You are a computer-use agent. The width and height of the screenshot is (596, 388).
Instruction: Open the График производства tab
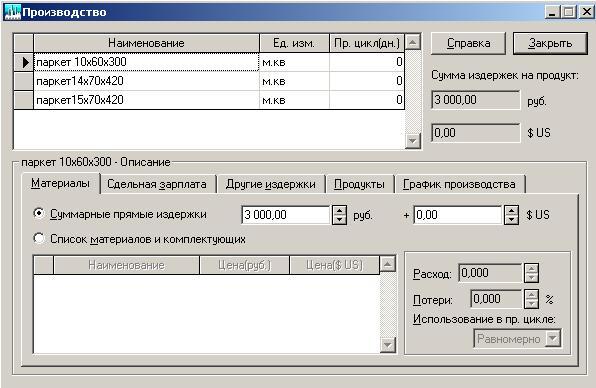coord(459,184)
